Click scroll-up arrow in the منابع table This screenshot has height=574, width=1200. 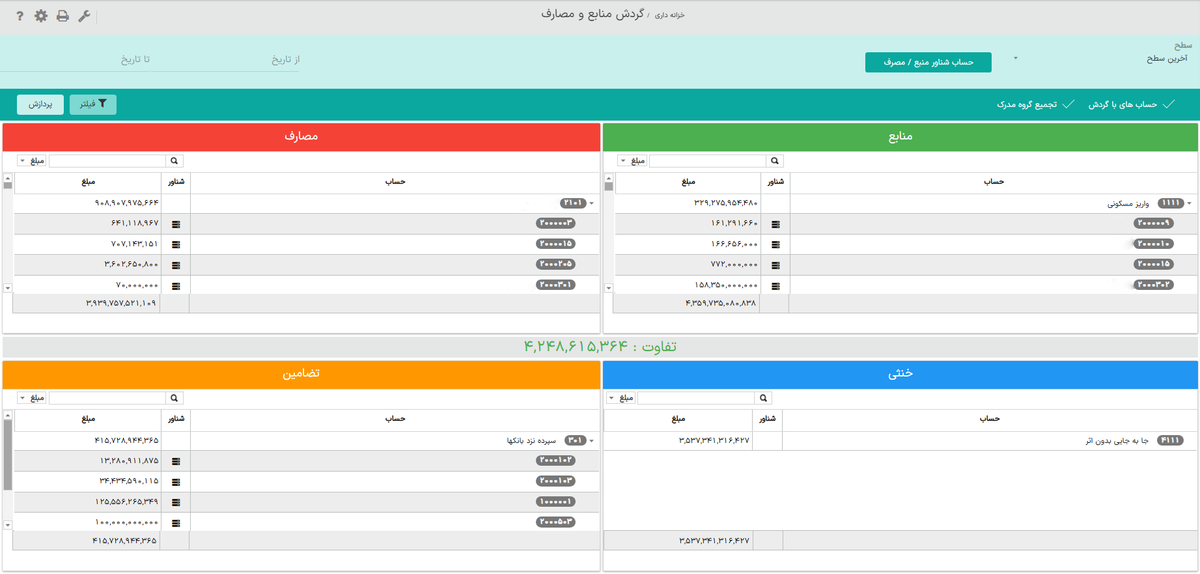[x=609, y=178]
